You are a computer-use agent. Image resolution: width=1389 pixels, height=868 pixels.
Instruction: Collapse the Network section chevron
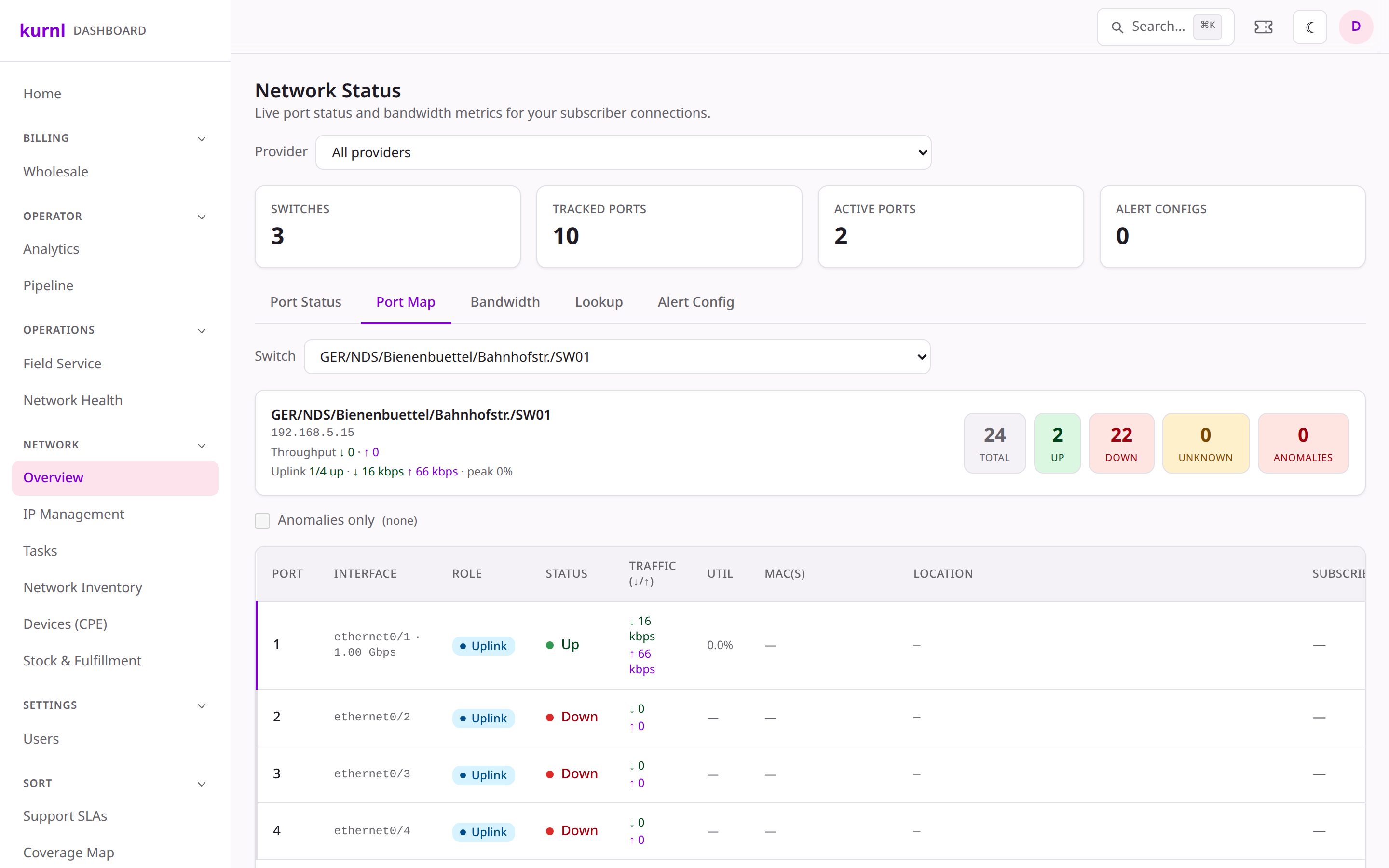(x=202, y=445)
